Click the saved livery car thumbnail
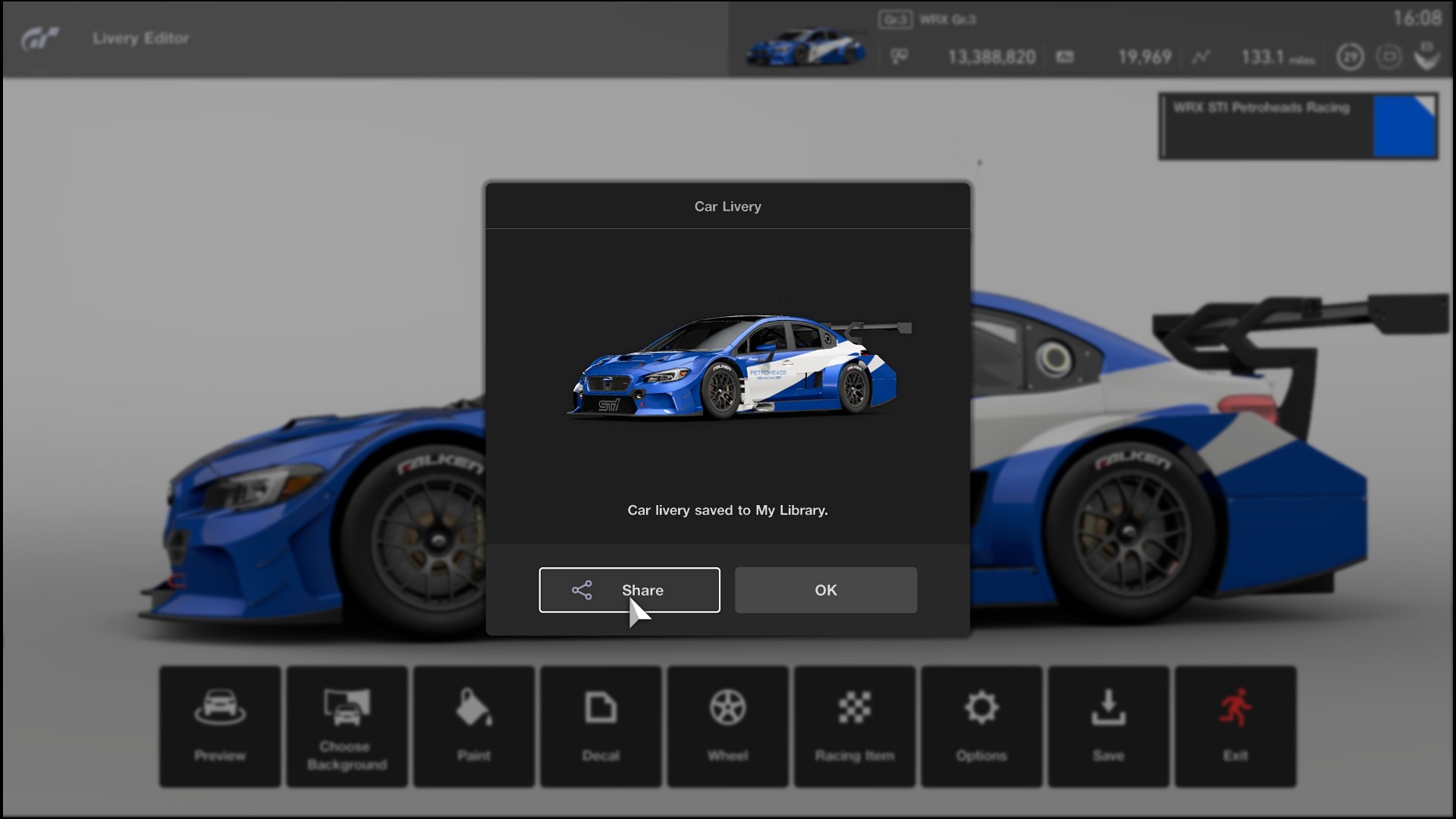 pos(732,368)
